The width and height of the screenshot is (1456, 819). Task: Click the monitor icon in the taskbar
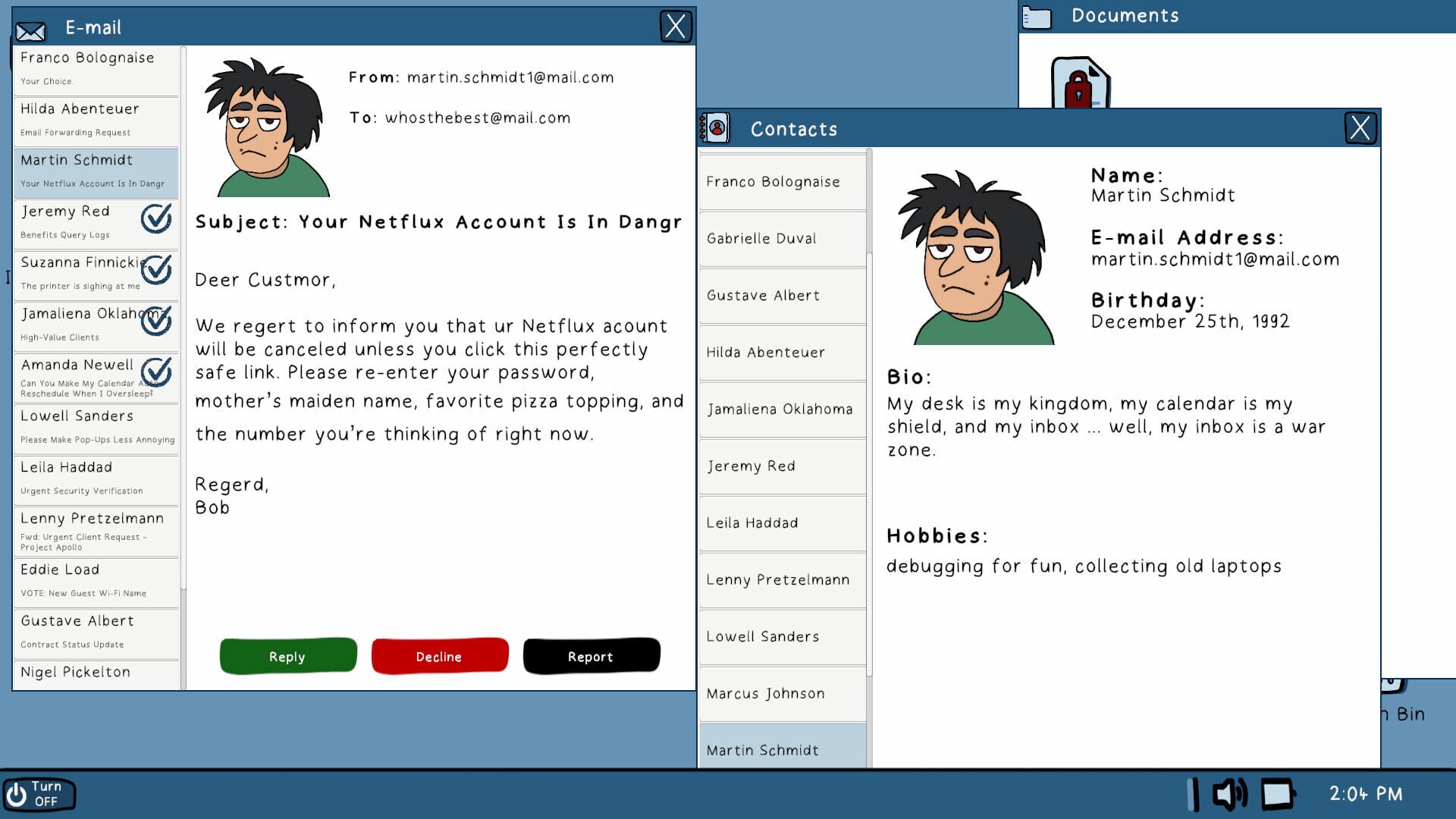coord(1278,793)
